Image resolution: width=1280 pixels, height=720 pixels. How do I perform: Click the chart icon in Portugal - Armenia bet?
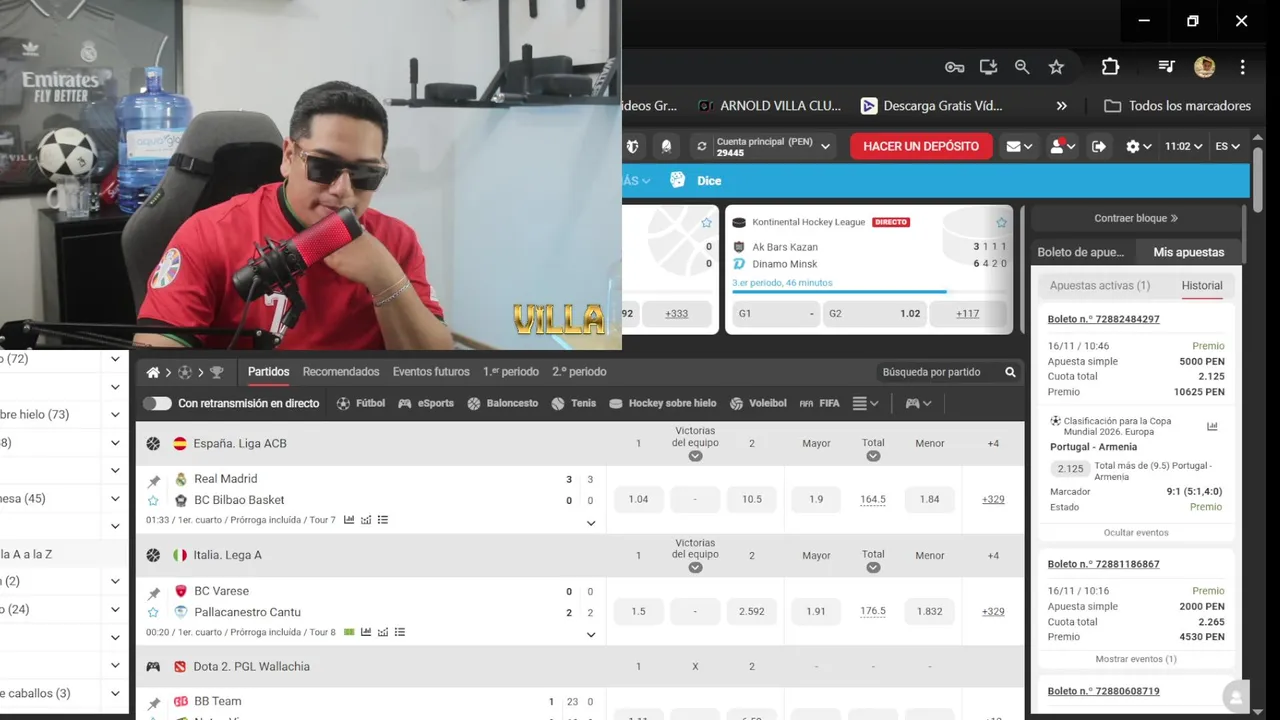1212,426
